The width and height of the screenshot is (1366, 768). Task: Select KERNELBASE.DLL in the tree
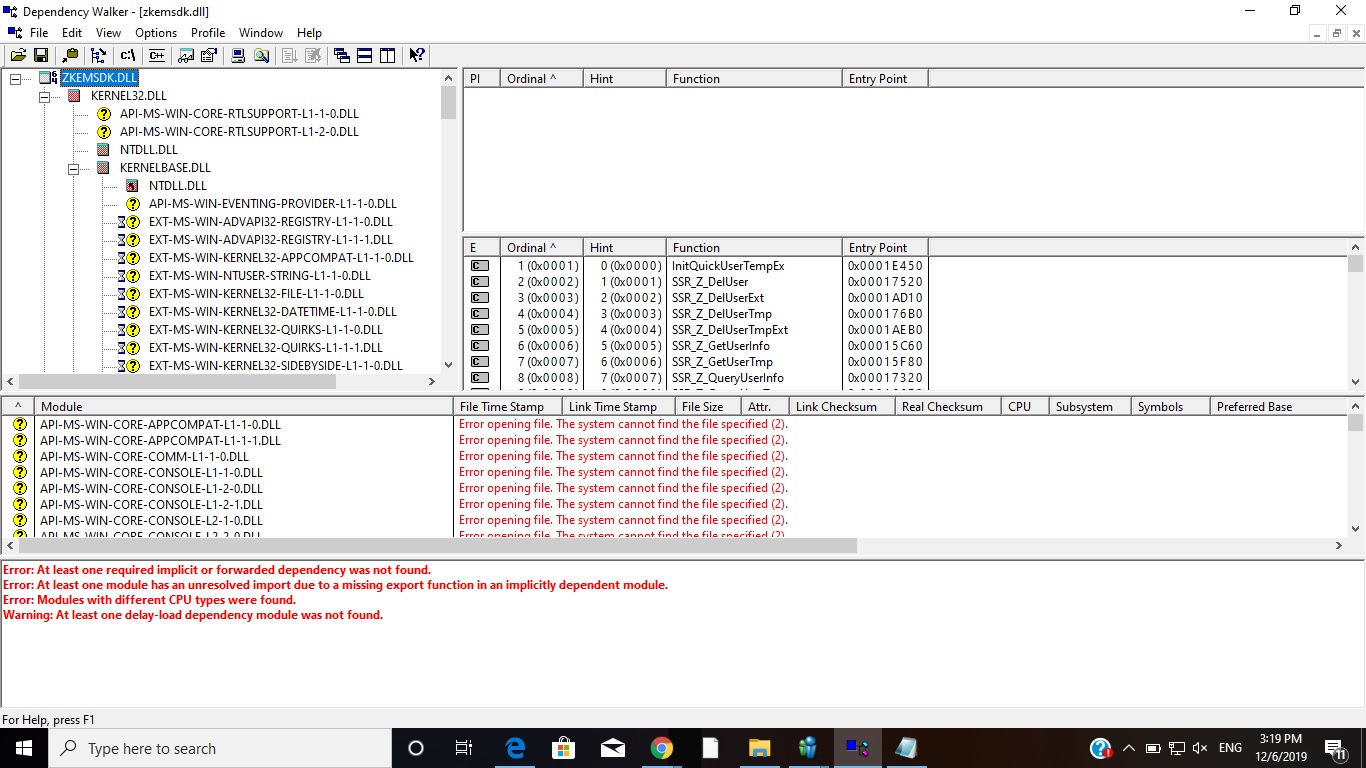coord(165,168)
